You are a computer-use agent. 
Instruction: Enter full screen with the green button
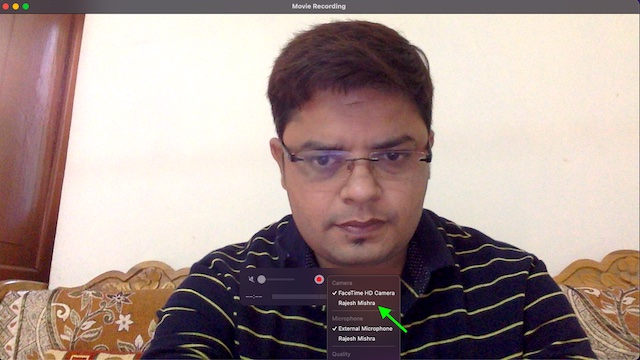click(26, 7)
